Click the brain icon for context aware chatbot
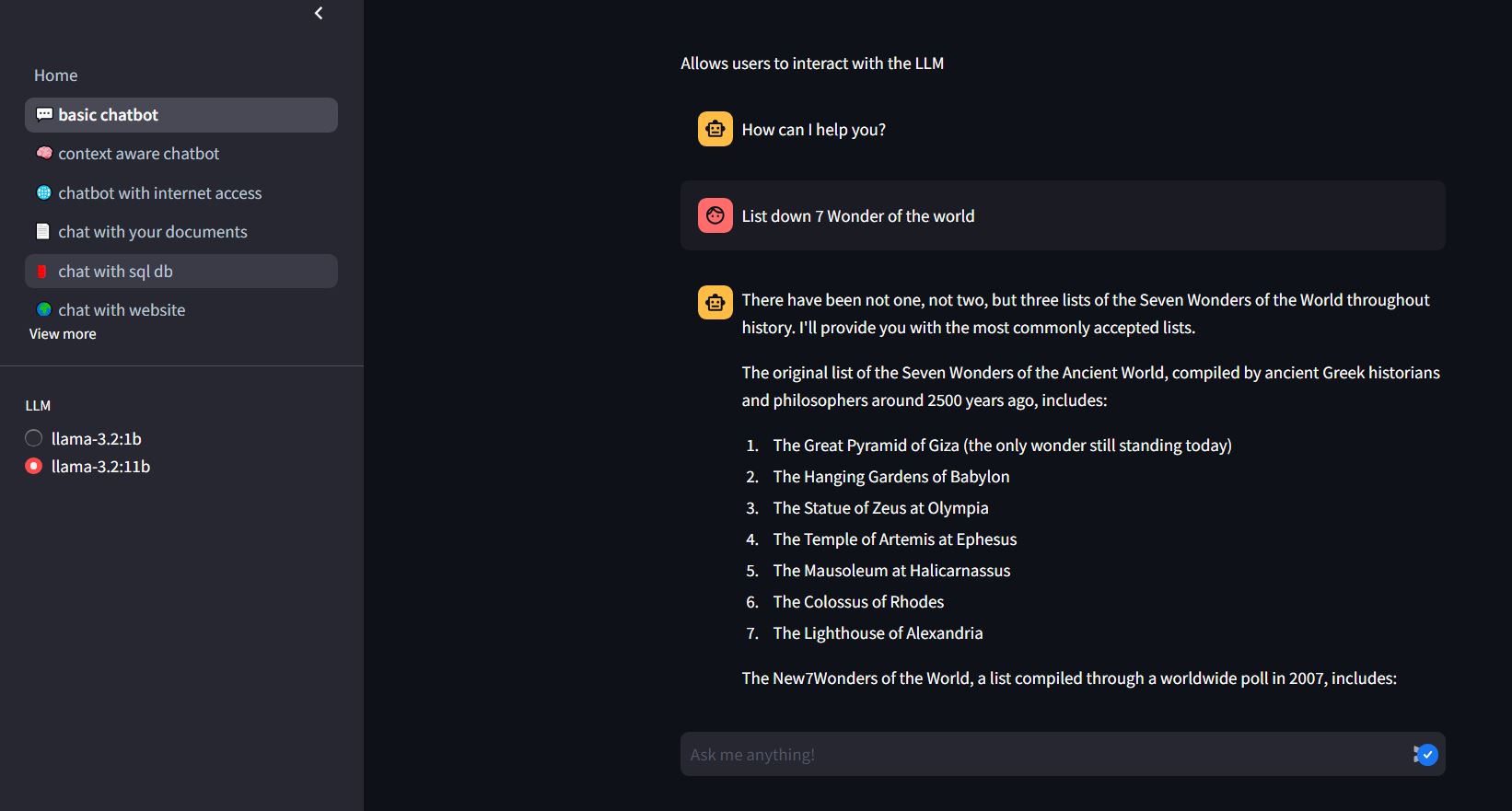This screenshot has height=811, width=1512. pos(44,154)
